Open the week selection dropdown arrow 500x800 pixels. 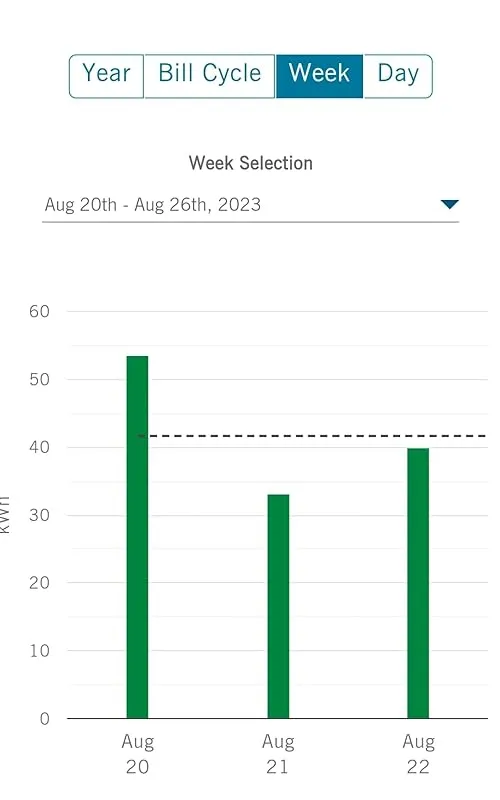pos(449,205)
